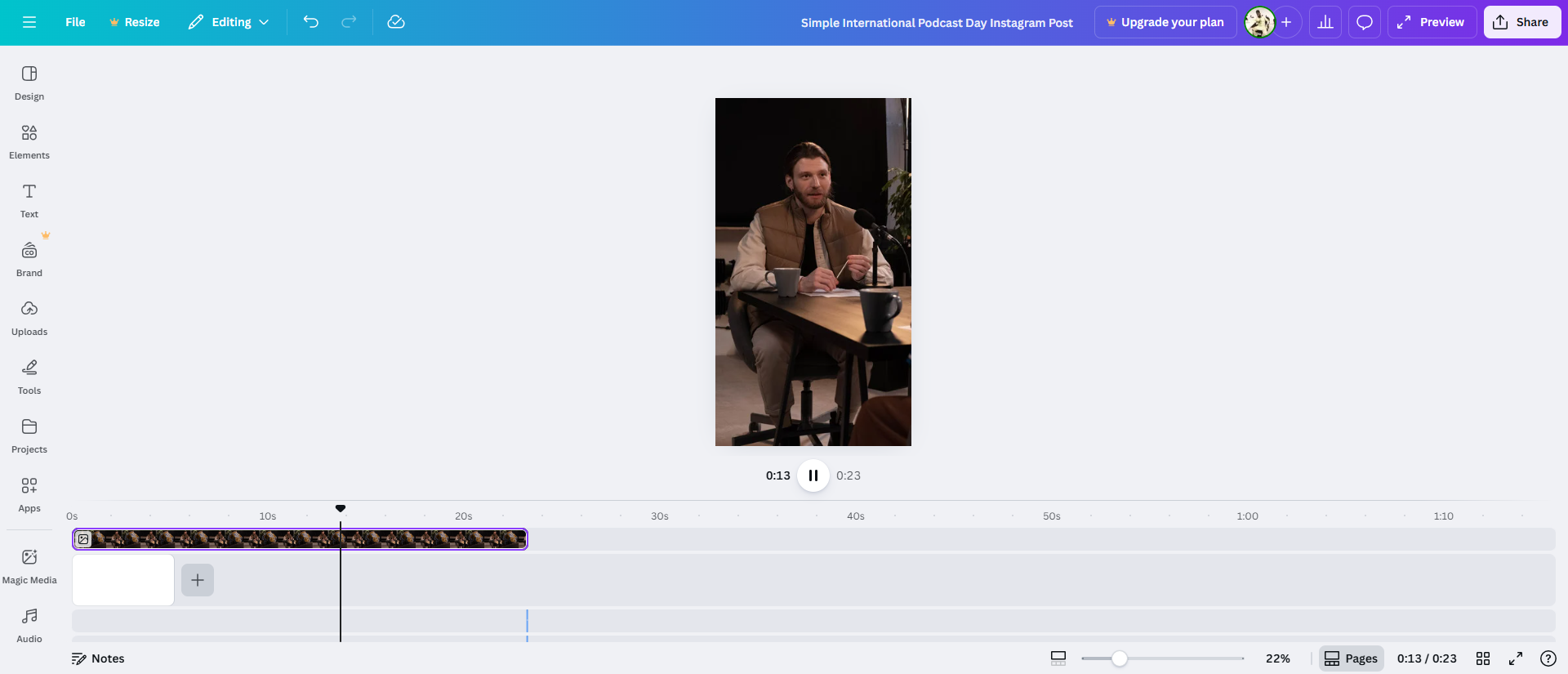
Task: Open the Notes panel
Action: [98, 658]
